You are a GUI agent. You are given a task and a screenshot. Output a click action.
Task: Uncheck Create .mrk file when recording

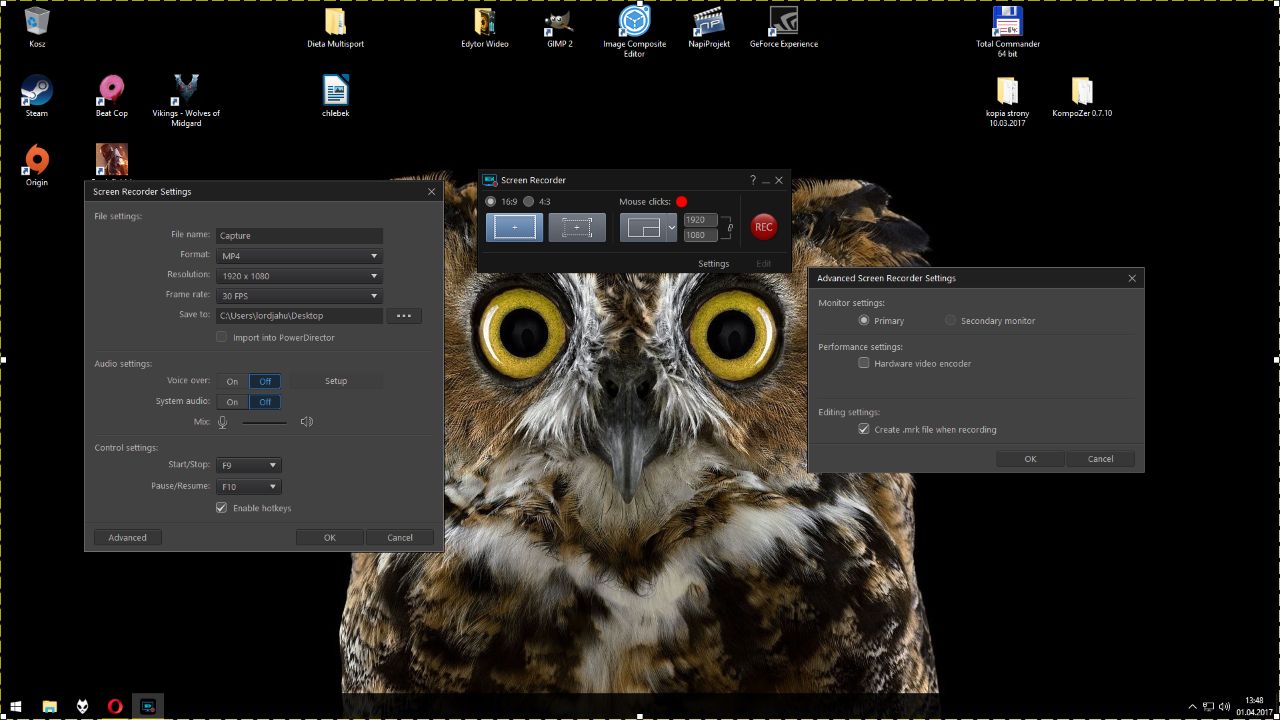pyautogui.click(x=864, y=430)
